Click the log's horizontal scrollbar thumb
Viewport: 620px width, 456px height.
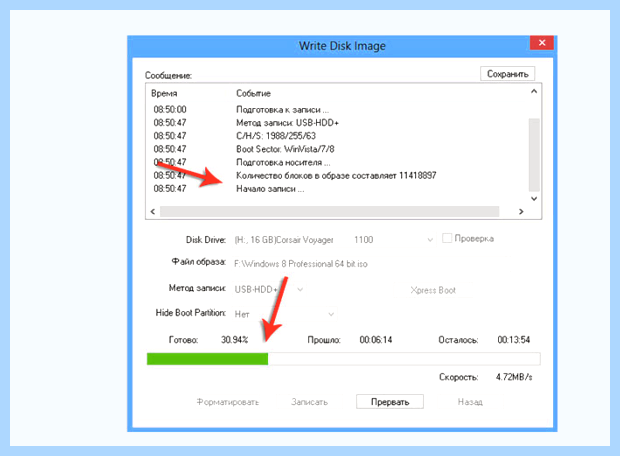pyautogui.click(x=329, y=212)
